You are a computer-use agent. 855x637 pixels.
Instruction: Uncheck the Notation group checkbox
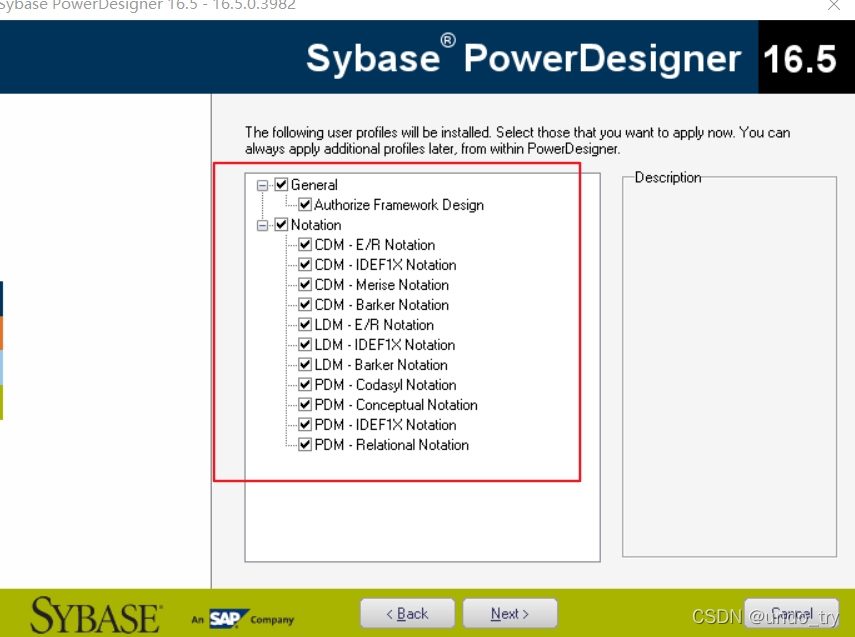click(x=281, y=224)
